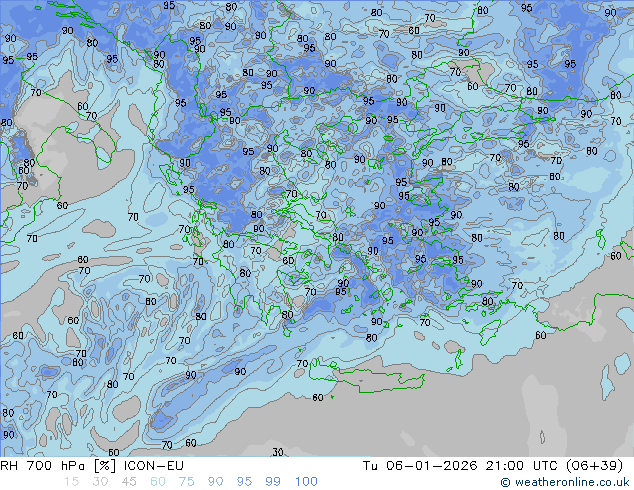Screen dimensions: 634x490
Task: Click the '21:00 UTC' time label
Action: click(x=521, y=466)
